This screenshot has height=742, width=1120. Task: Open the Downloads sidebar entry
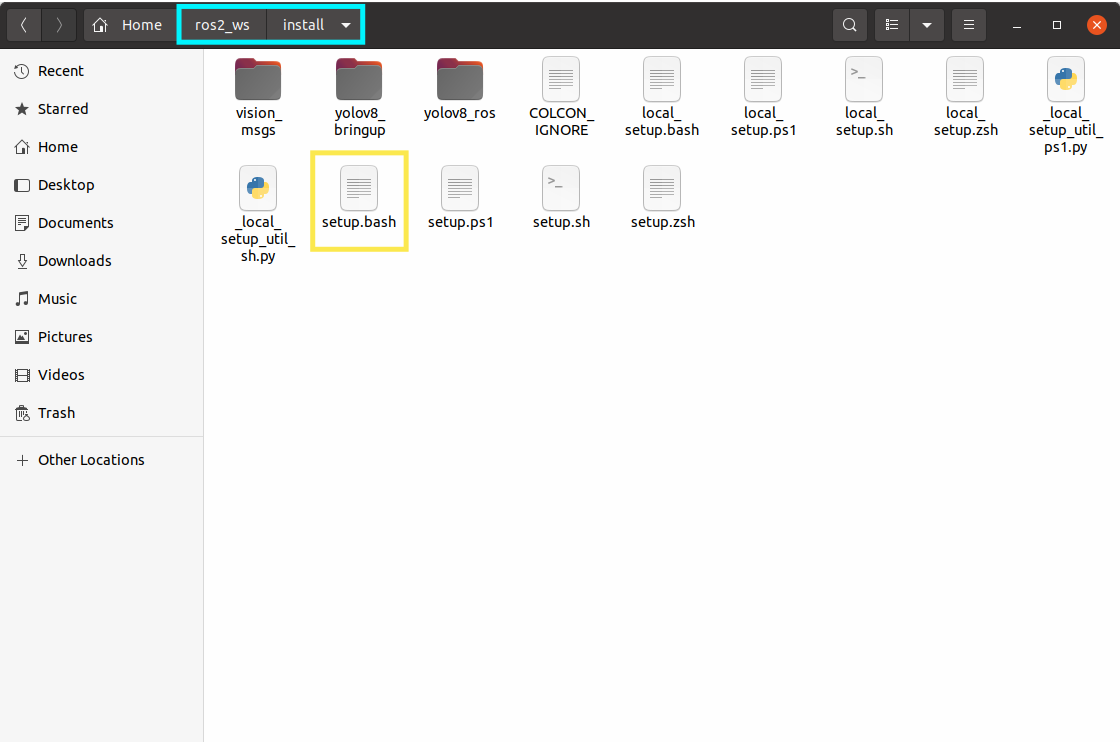(76, 260)
